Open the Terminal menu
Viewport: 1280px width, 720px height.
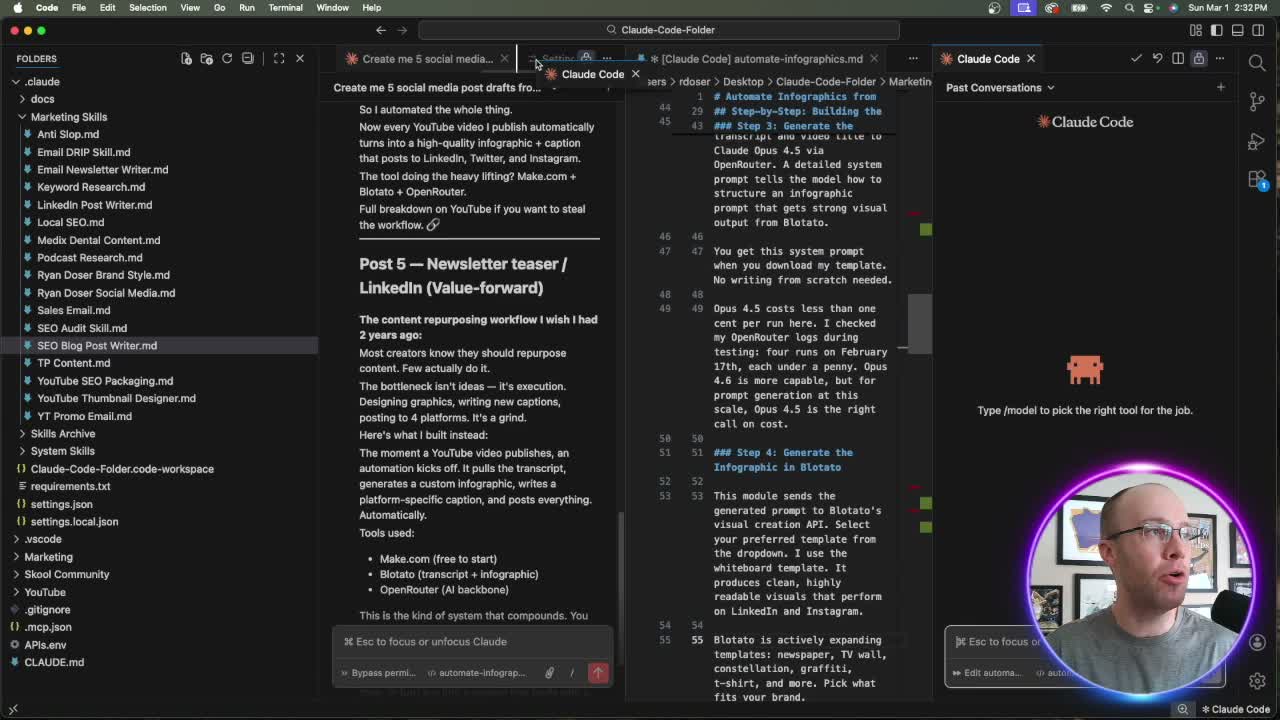pyautogui.click(x=285, y=8)
